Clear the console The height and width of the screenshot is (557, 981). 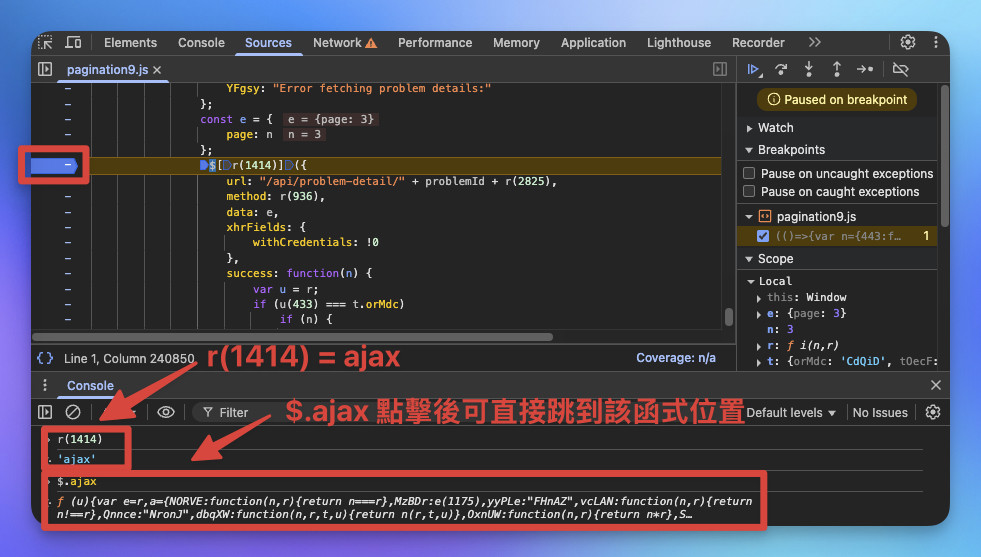(73, 412)
